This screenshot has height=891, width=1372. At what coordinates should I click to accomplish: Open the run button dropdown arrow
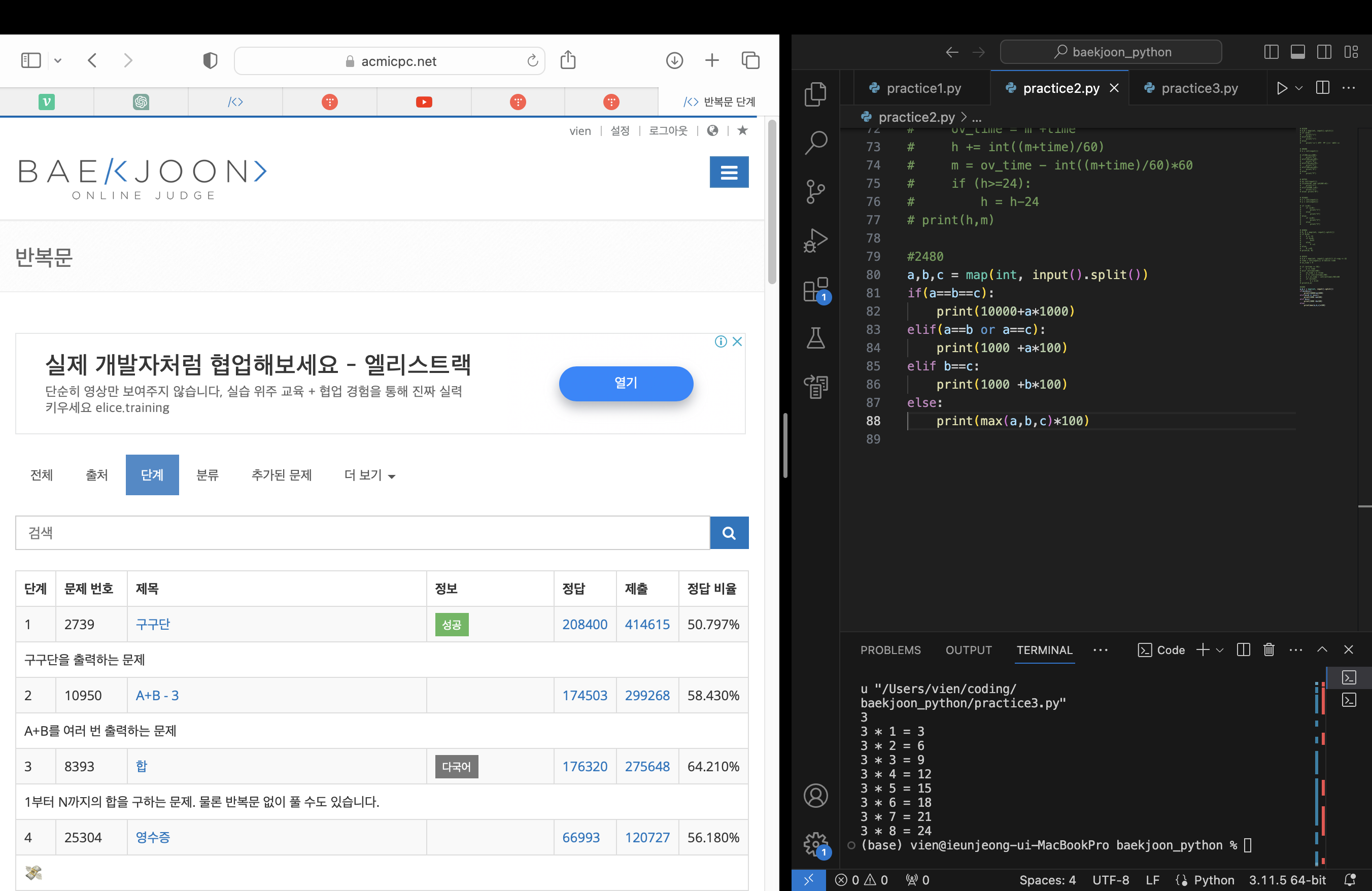click(x=1299, y=88)
